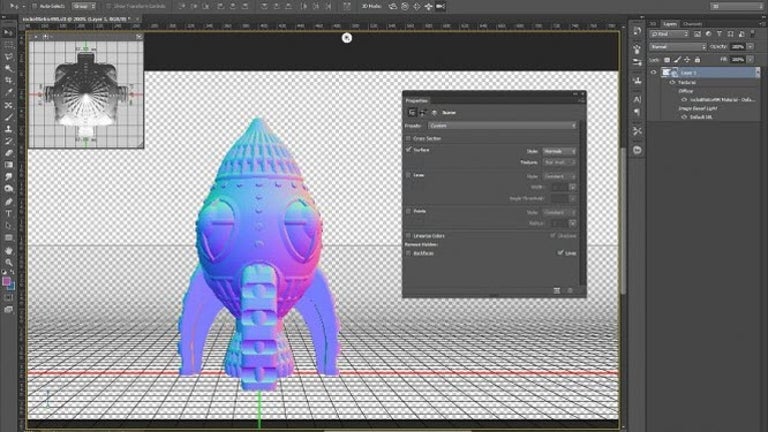Open the Character panel icon in dock

tap(637, 99)
